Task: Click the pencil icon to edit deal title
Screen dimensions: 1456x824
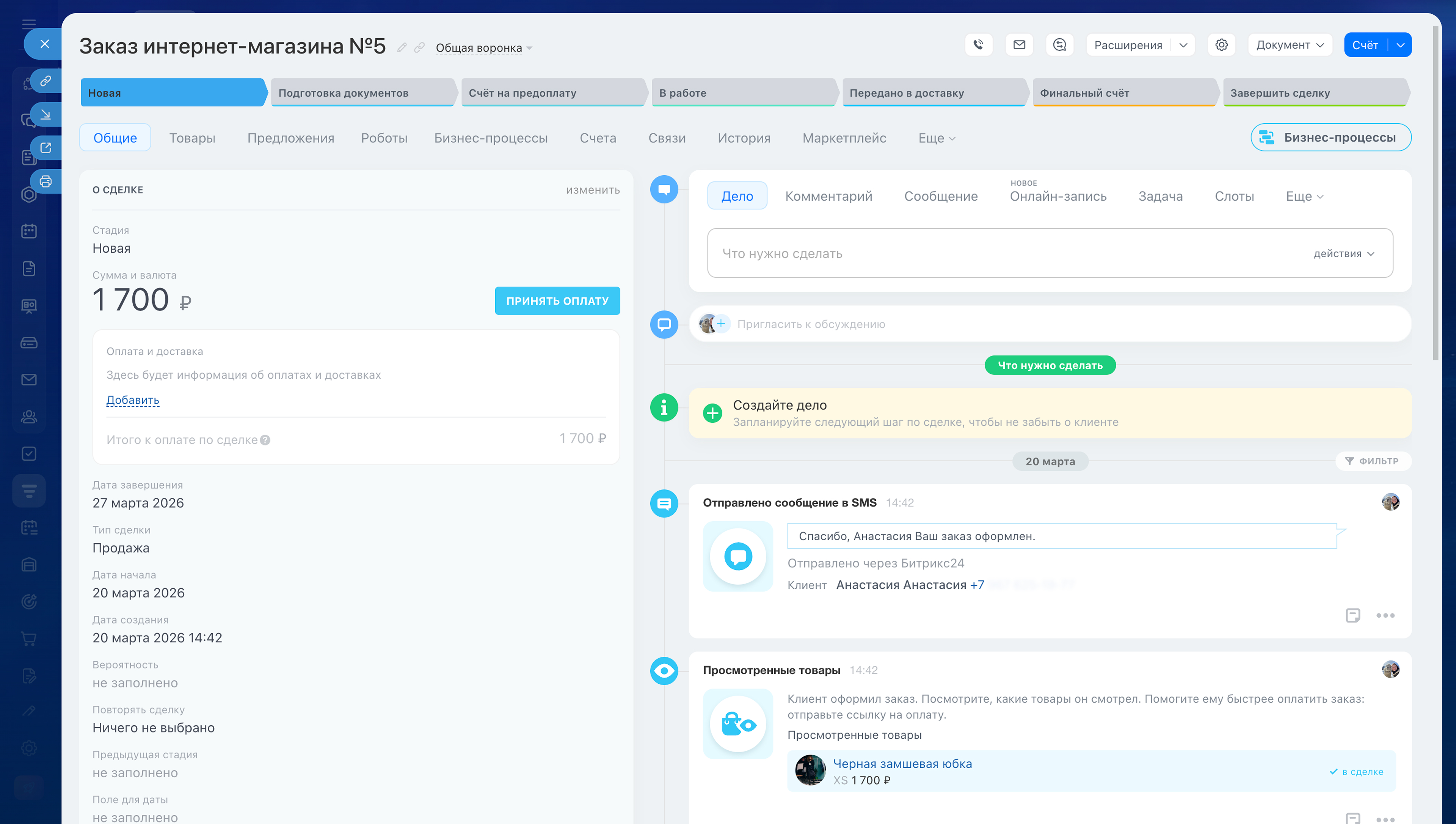Action: point(402,47)
